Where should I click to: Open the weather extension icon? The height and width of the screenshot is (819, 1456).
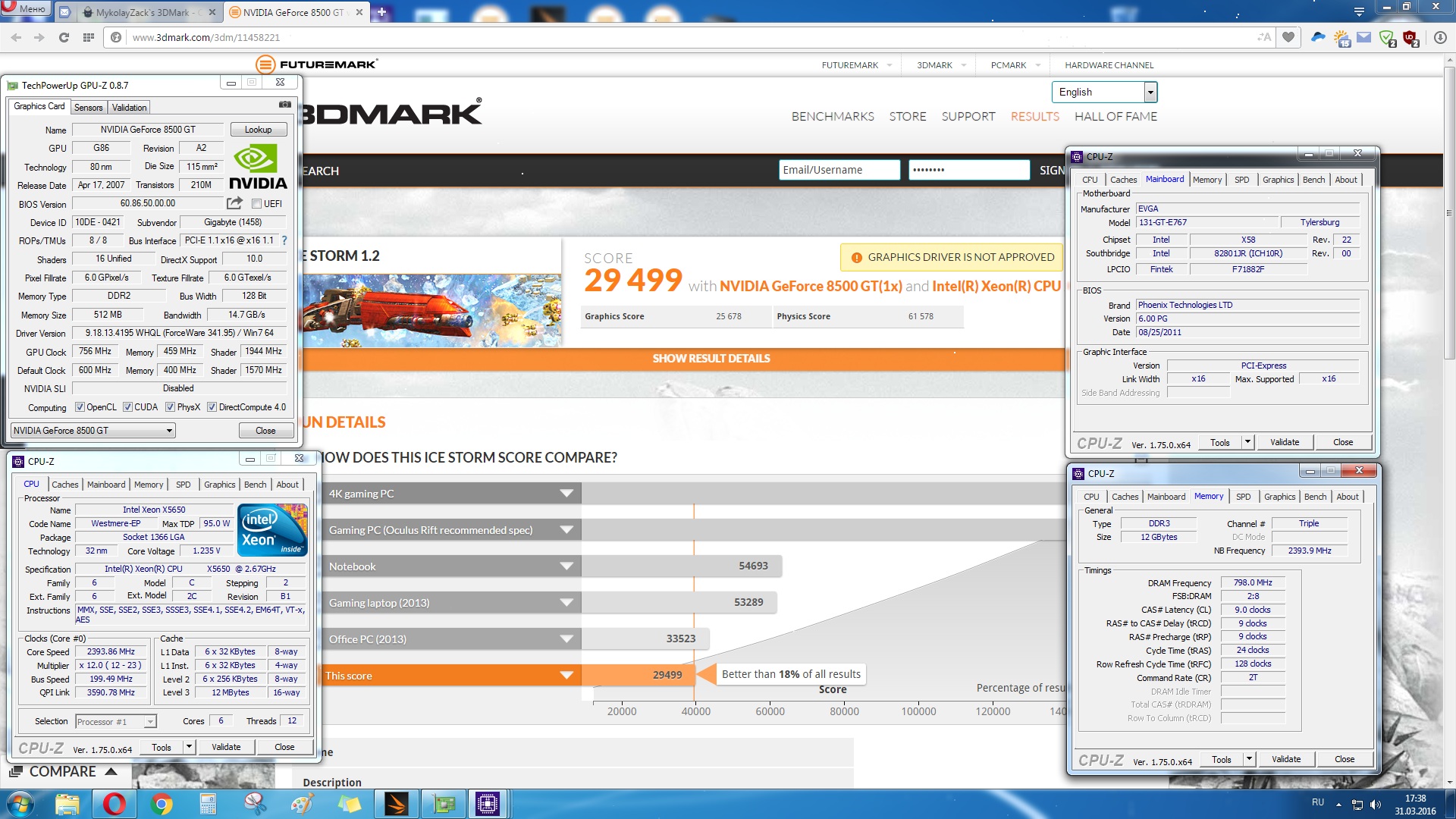[x=1341, y=38]
